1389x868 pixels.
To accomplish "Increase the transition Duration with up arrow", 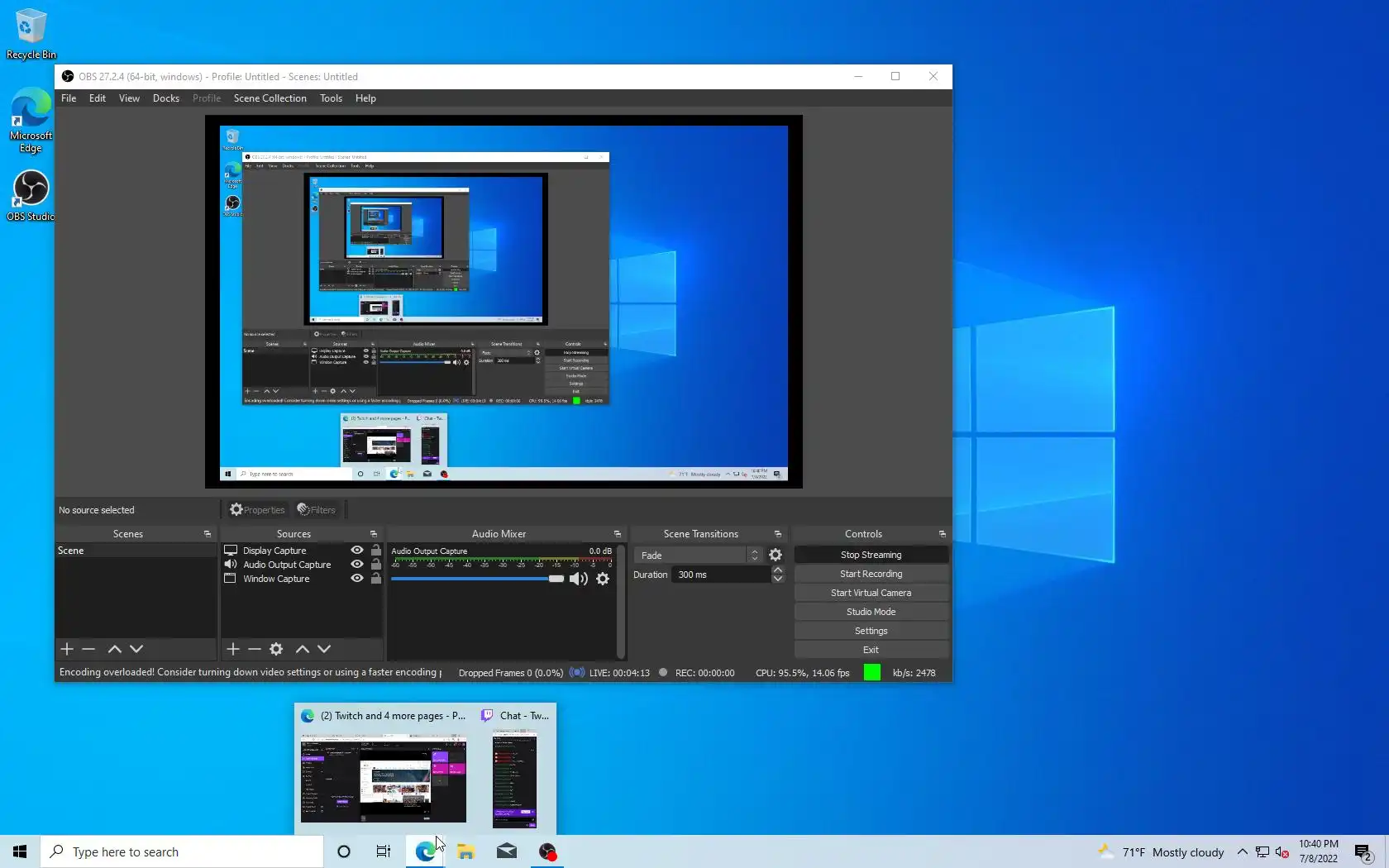I will (778, 570).
